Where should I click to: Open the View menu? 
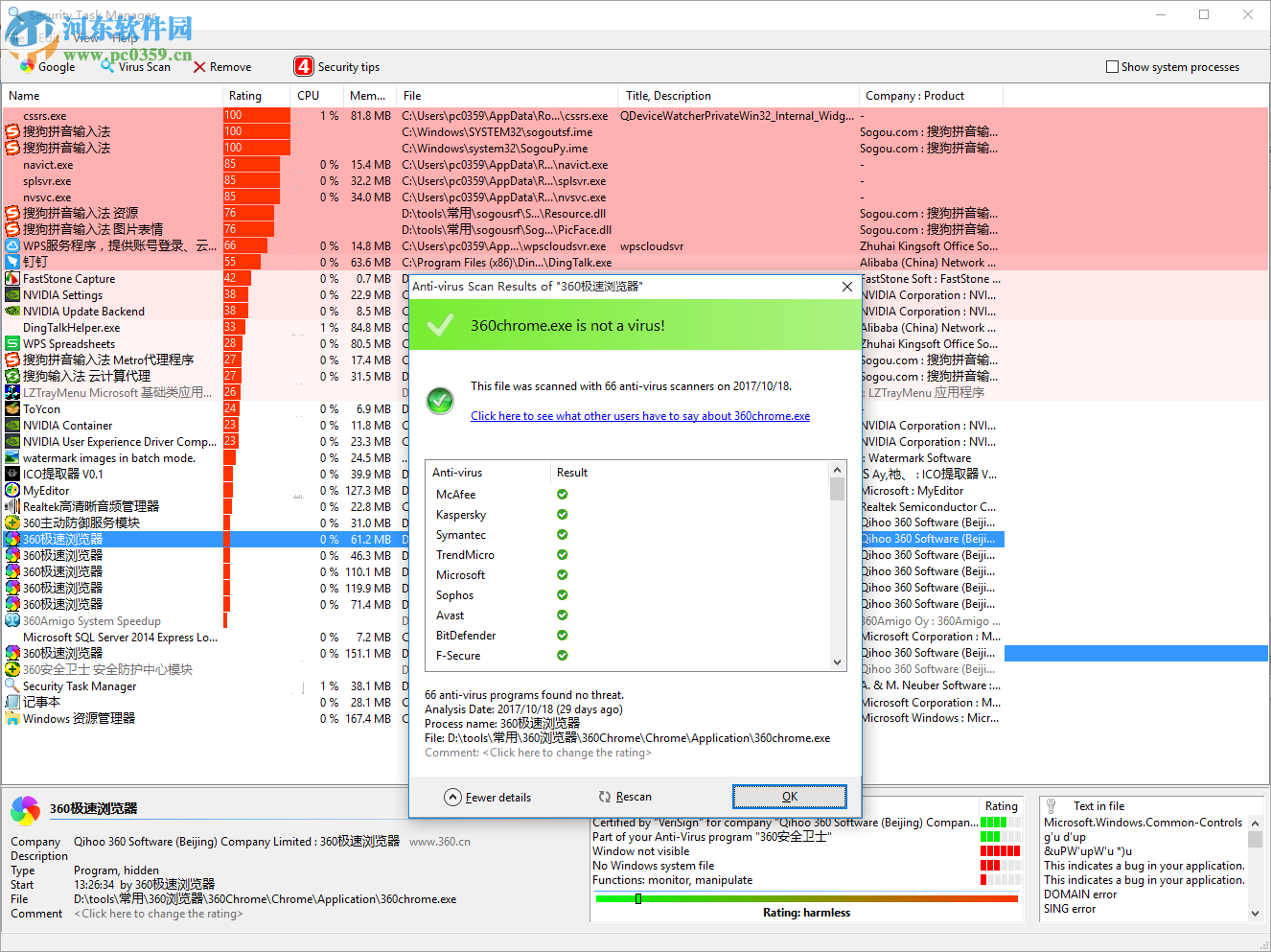coord(86,39)
